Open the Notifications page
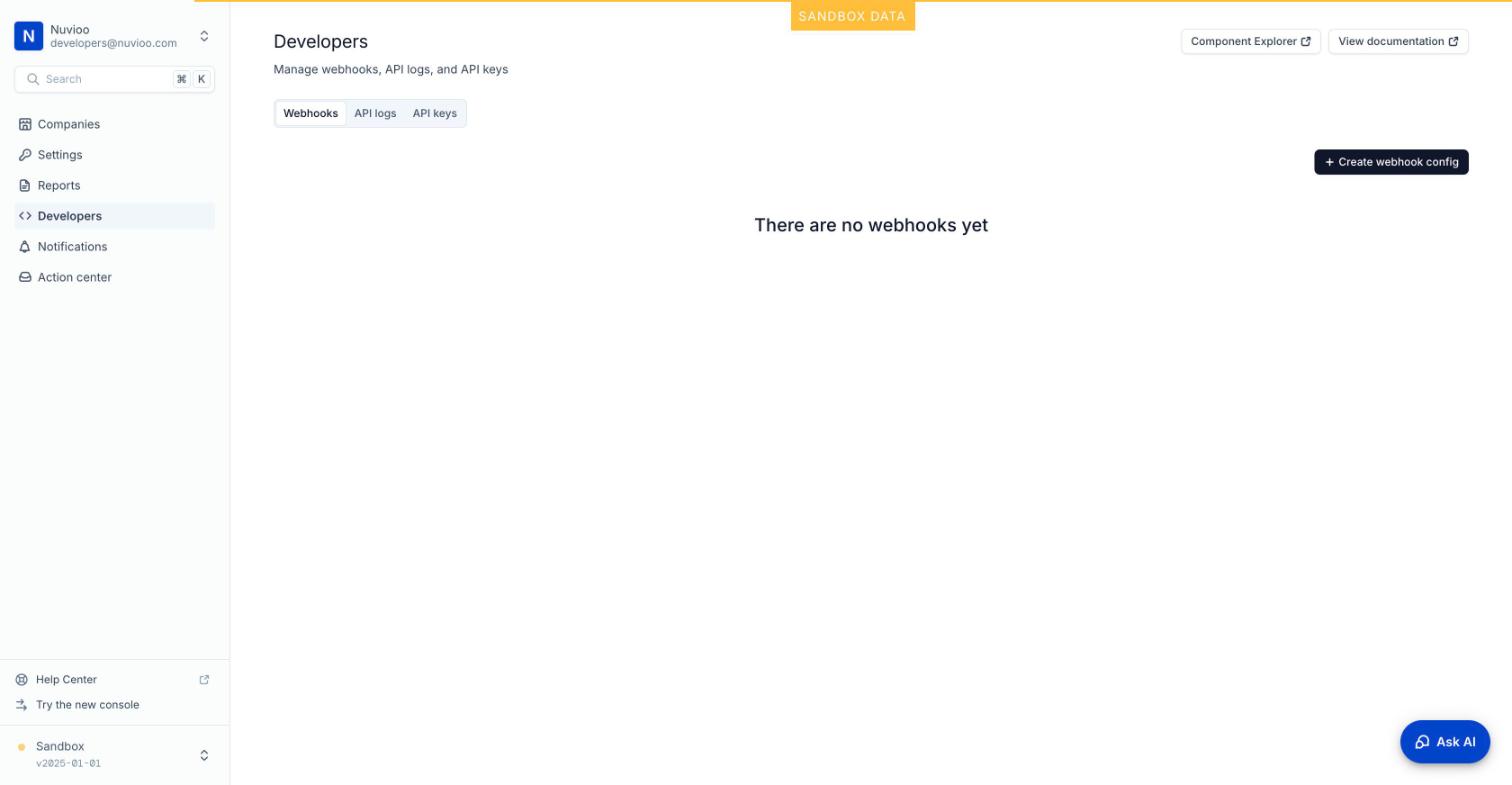 [115, 247]
